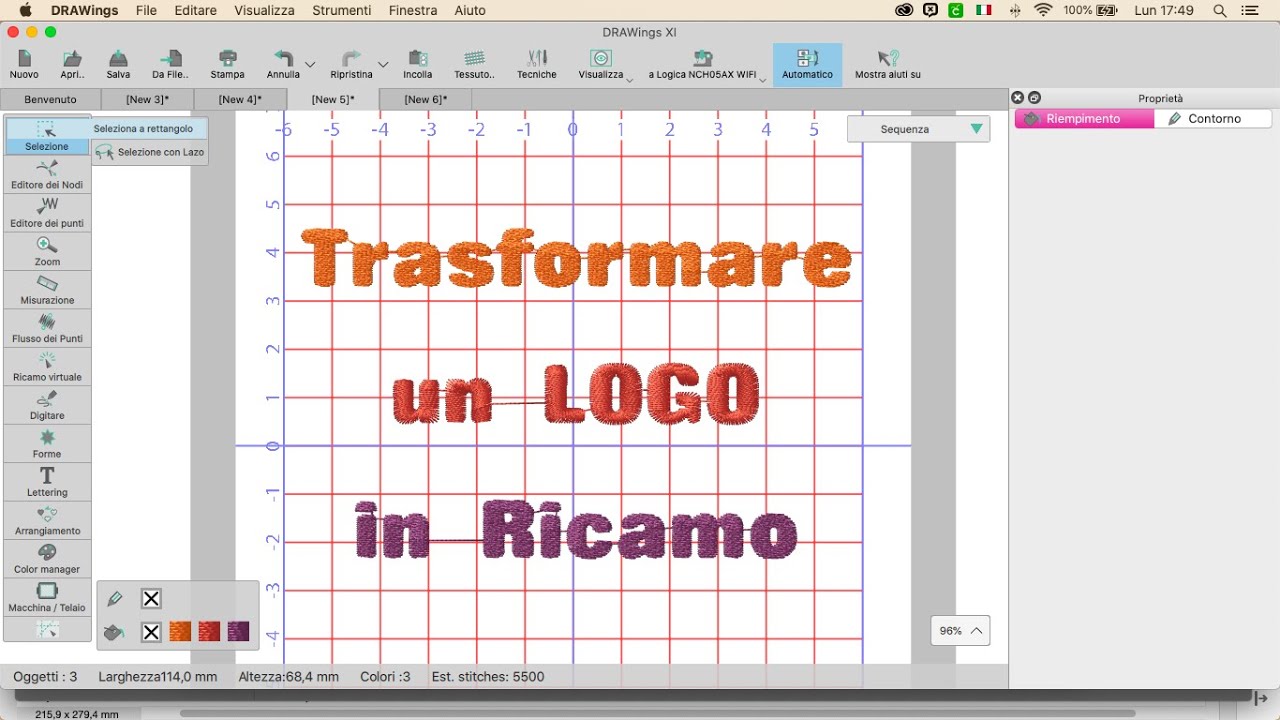Image resolution: width=1280 pixels, height=720 pixels.
Task: Switch to the [New 3]* tab
Action: [147, 99]
